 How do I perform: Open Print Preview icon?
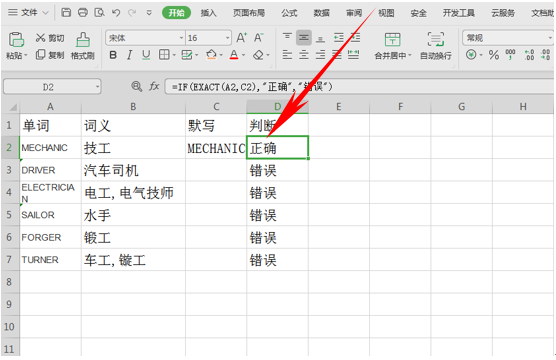[99, 13]
